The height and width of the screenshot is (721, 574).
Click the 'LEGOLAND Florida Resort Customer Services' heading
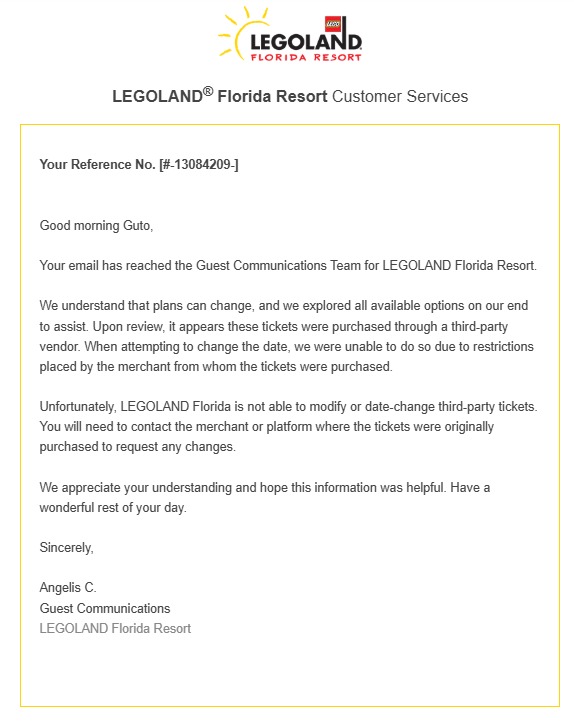(x=290, y=96)
